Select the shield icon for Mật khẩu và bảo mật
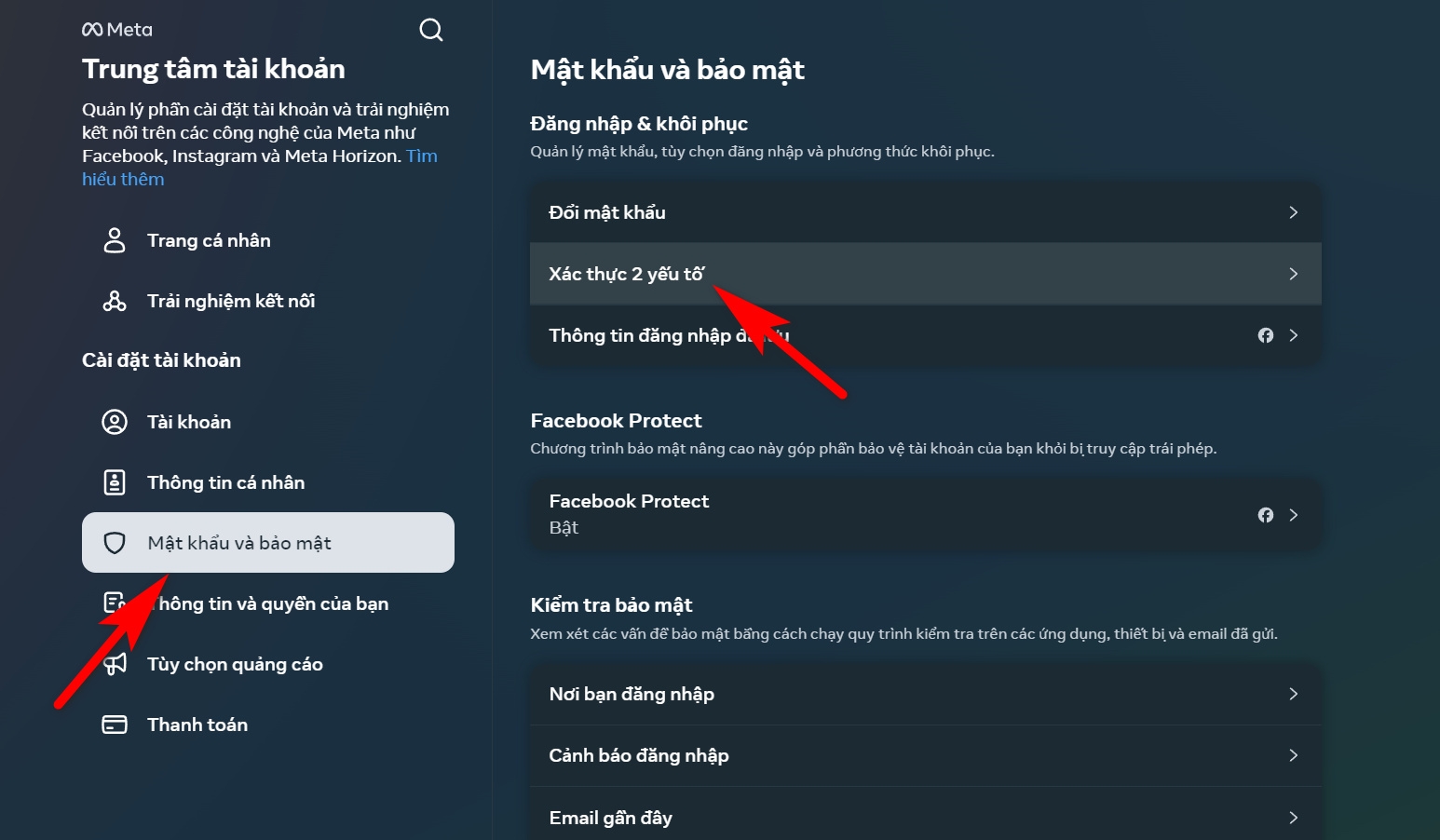The width and height of the screenshot is (1440, 840). point(114,542)
